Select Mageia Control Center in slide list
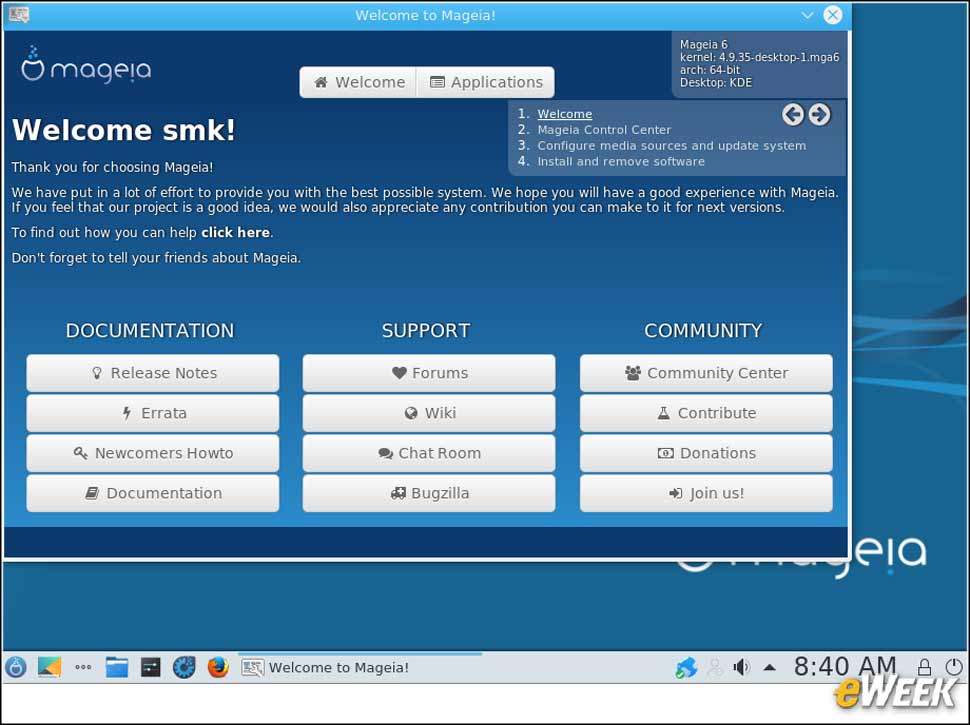The image size is (970, 725). pos(604,130)
